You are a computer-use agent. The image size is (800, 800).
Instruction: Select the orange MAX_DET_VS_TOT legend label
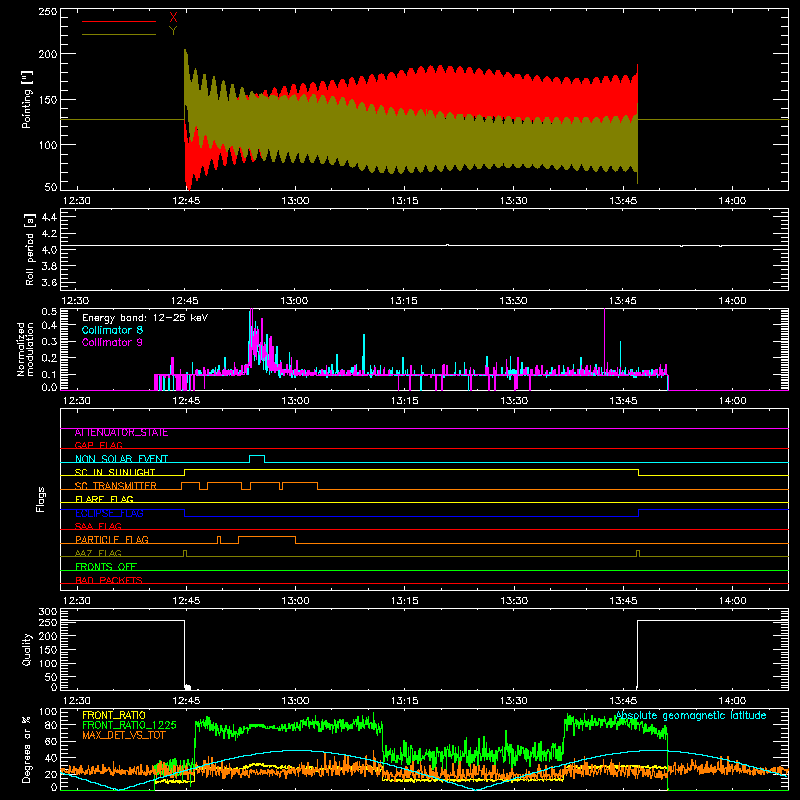point(124,735)
